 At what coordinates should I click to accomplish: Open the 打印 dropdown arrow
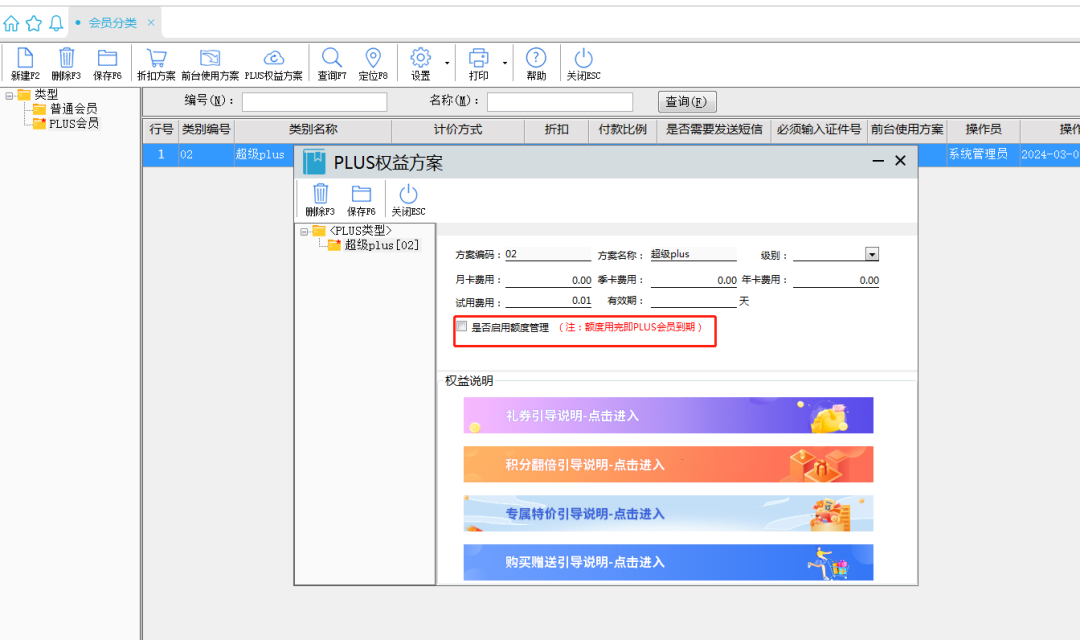pyautogui.click(x=505, y=63)
